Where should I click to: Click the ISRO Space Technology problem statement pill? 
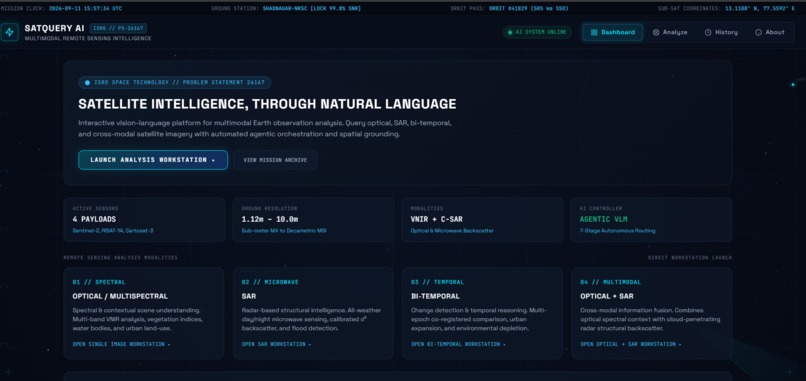175,82
